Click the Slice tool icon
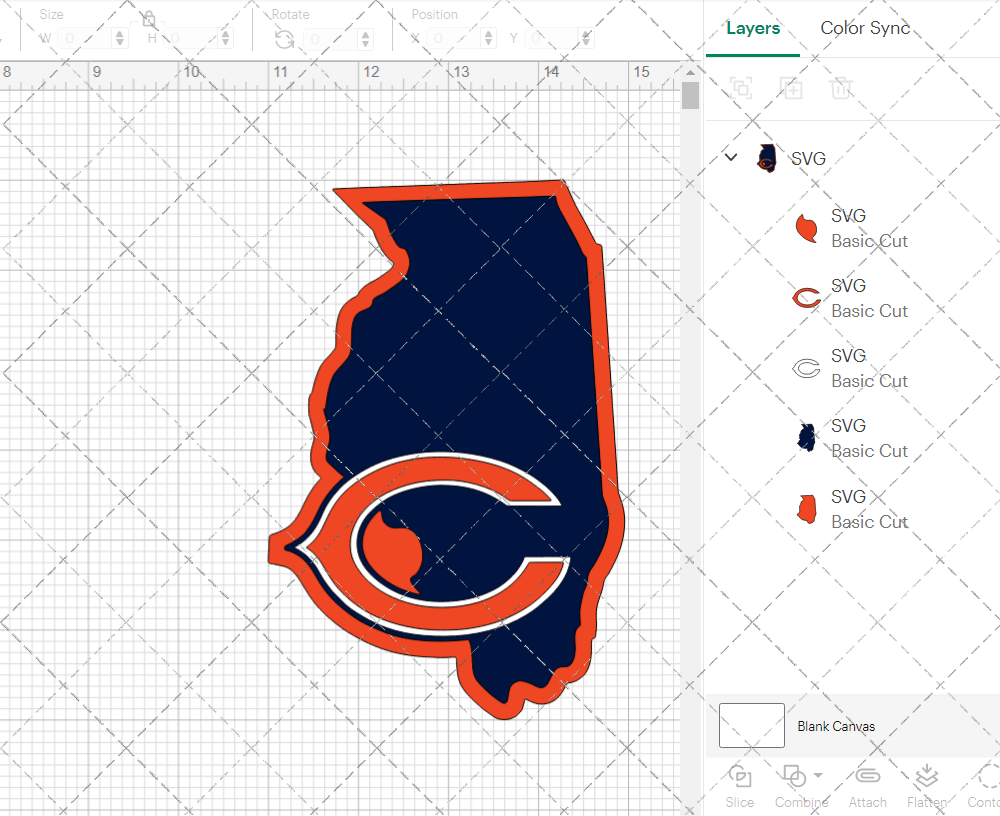The image size is (1000, 816). (740, 777)
